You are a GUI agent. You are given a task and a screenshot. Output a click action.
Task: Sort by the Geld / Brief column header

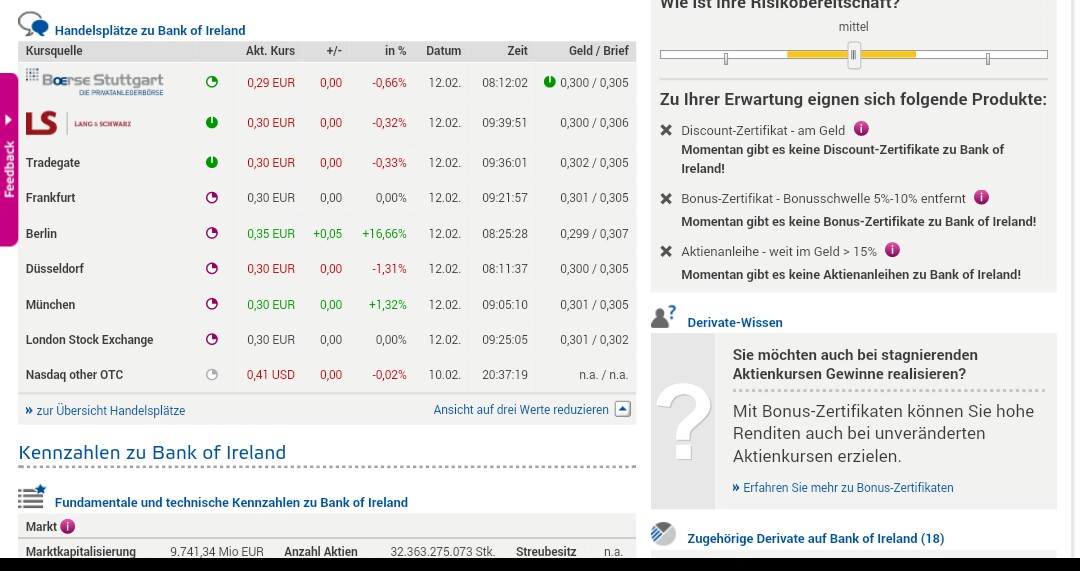tap(599, 50)
